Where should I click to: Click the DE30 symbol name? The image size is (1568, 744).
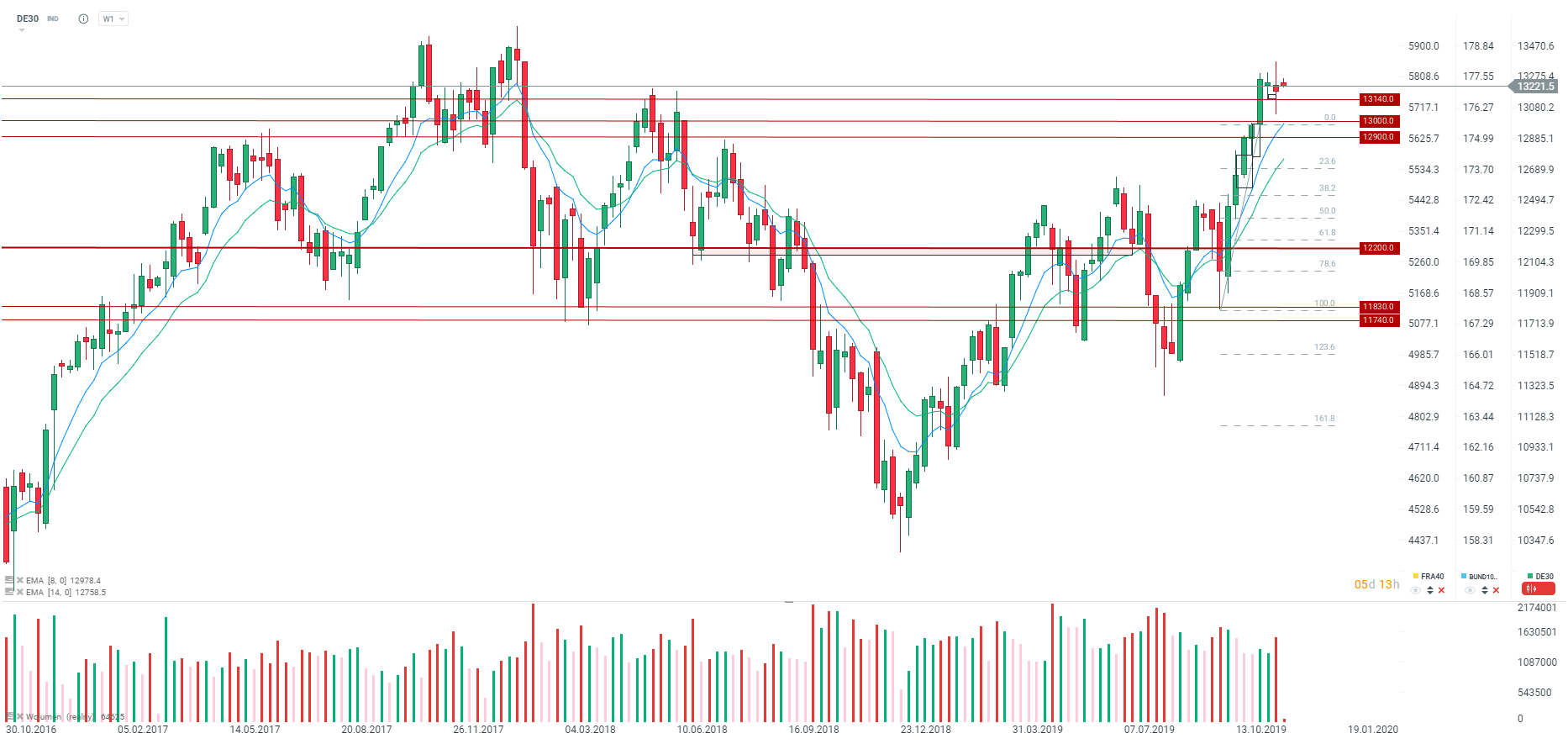click(28, 18)
